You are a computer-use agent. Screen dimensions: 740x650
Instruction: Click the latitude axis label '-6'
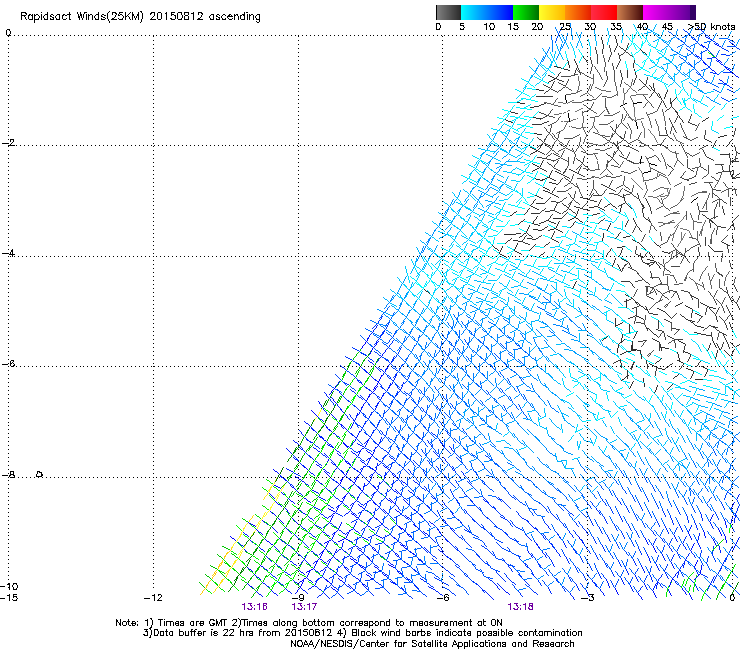pos(8,364)
